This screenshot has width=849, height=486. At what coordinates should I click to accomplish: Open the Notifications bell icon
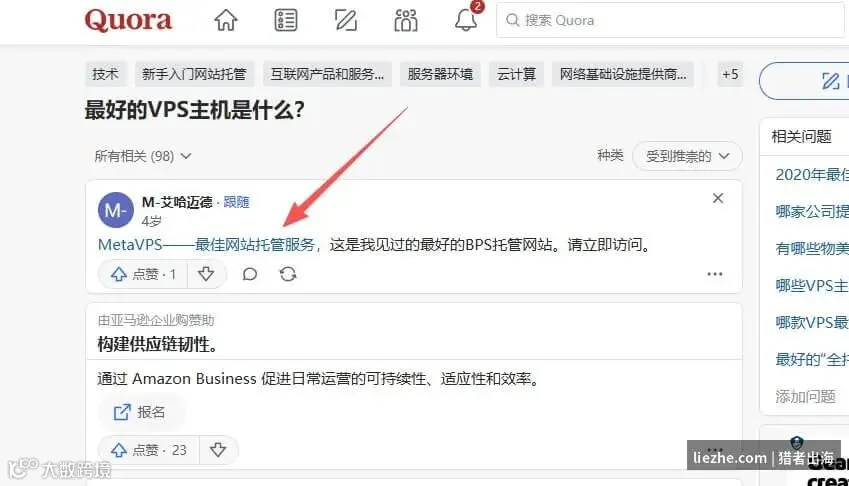tap(466, 19)
